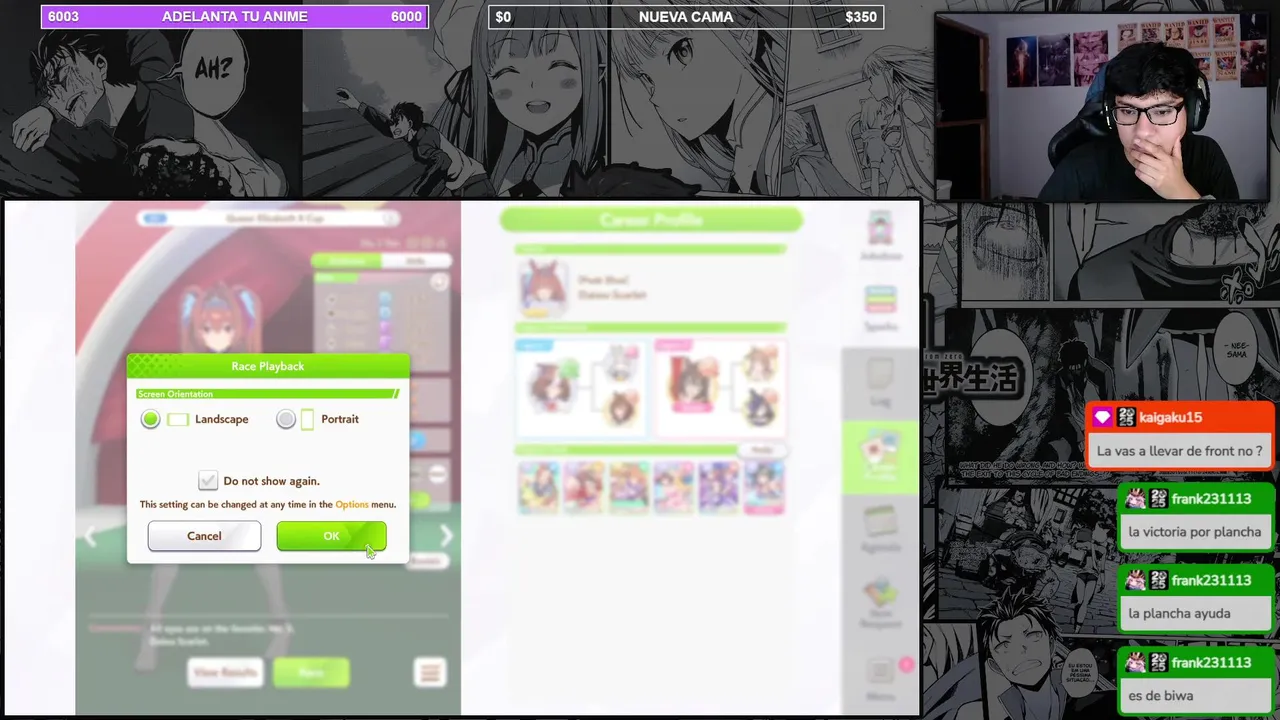This screenshot has width=1280, height=720.
Task: Click the Race Playback dialog title
Action: [268, 366]
